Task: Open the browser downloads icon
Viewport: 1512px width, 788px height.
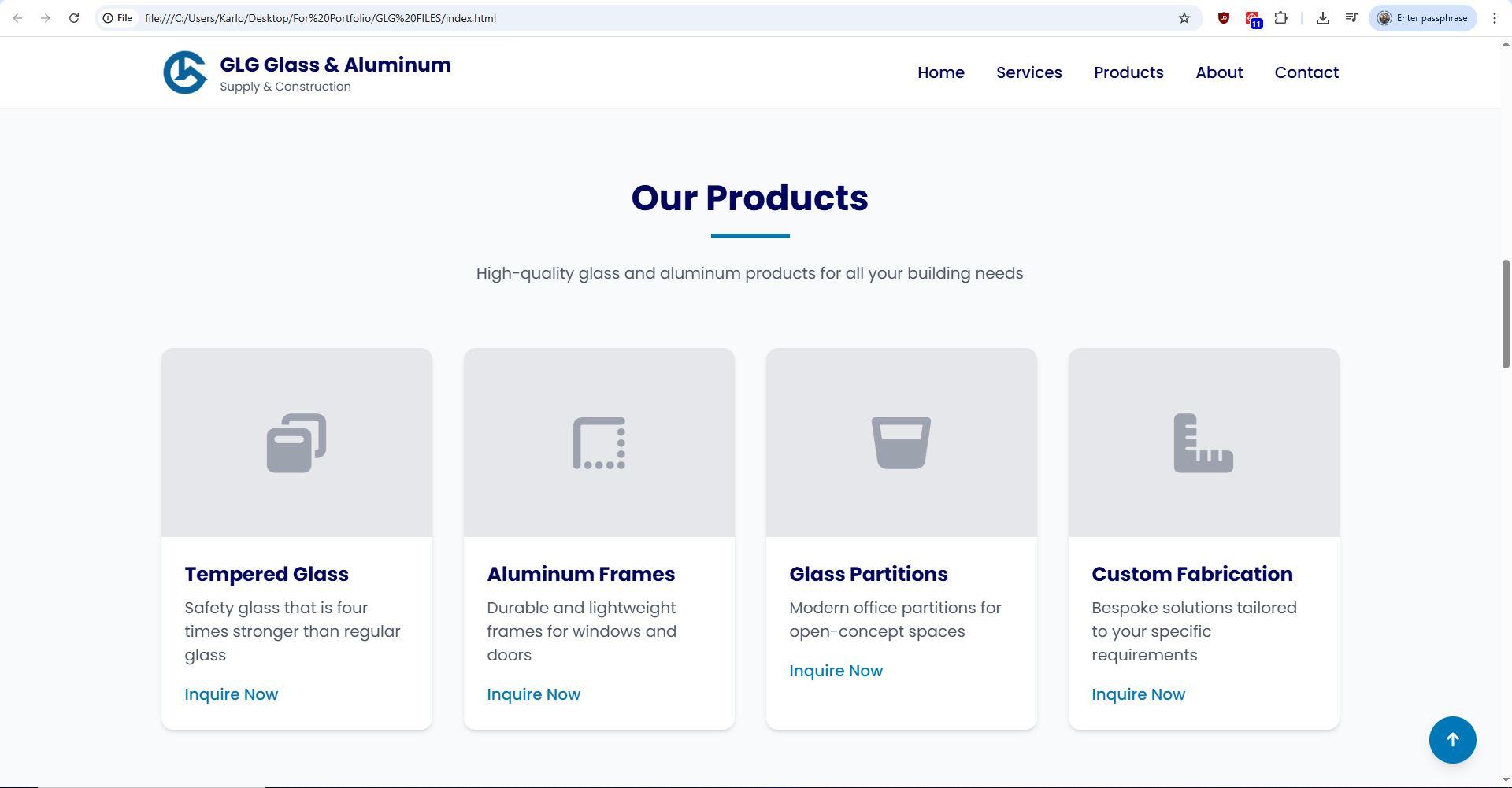Action: click(1322, 18)
